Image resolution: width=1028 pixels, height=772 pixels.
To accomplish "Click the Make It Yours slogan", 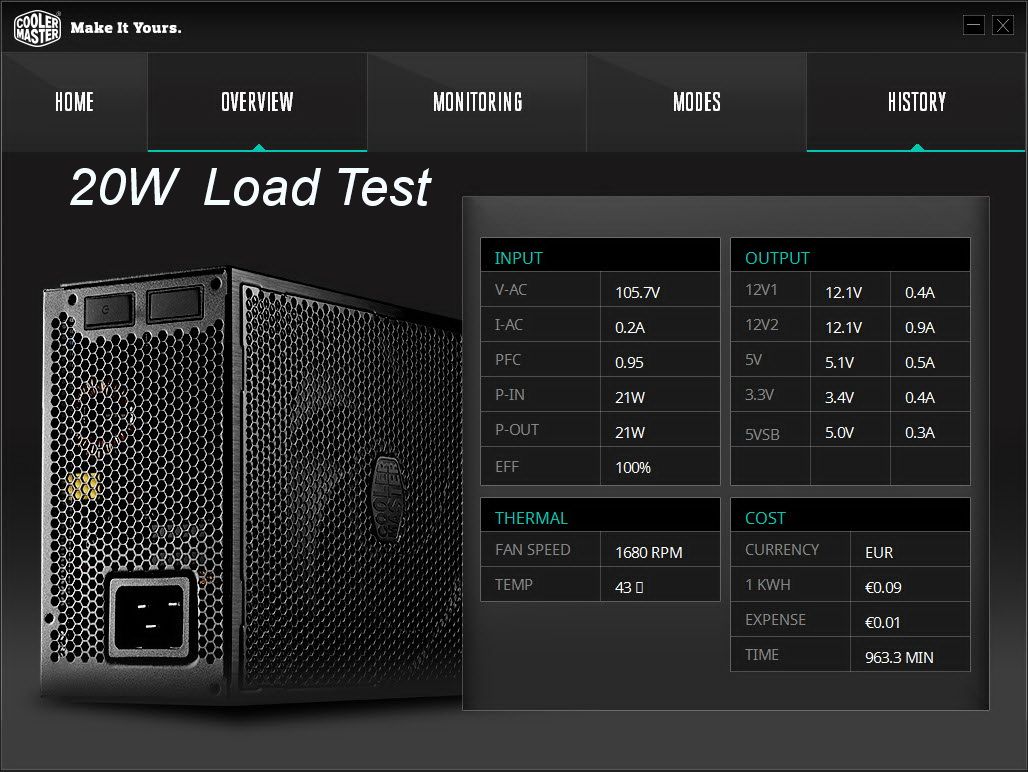I will click(x=126, y=28).
